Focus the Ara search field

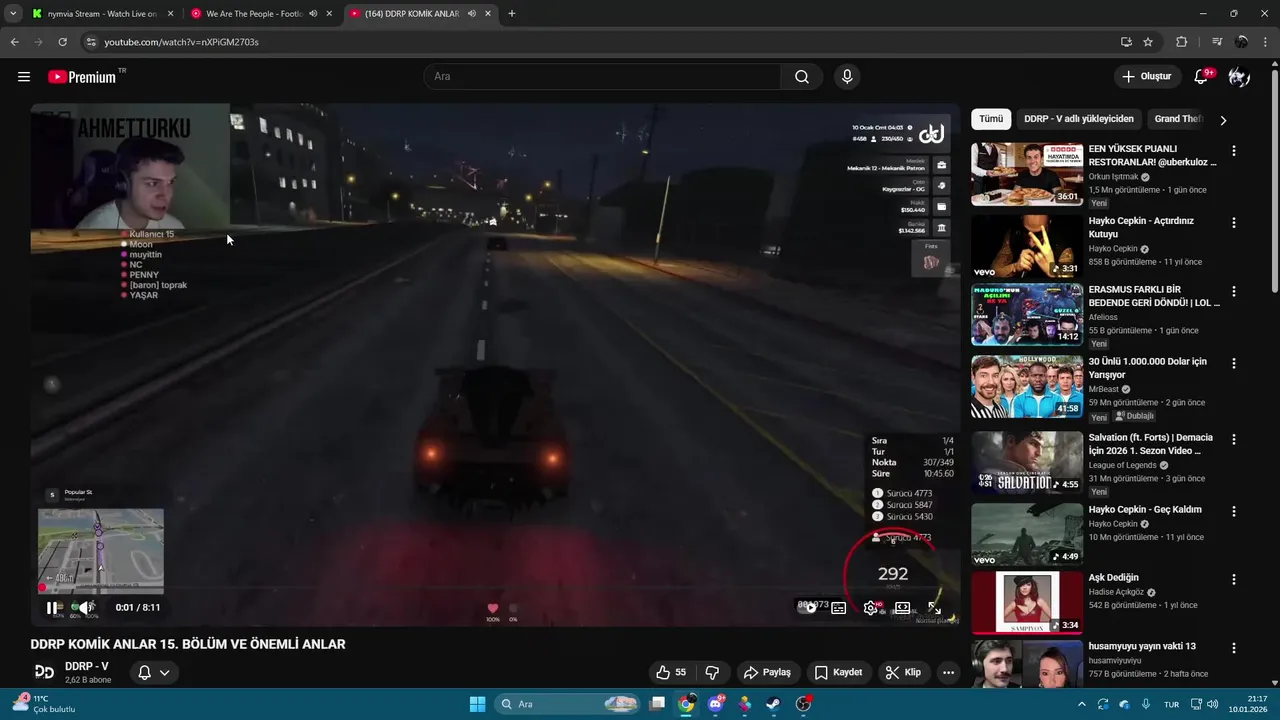[x=602, y=77]
